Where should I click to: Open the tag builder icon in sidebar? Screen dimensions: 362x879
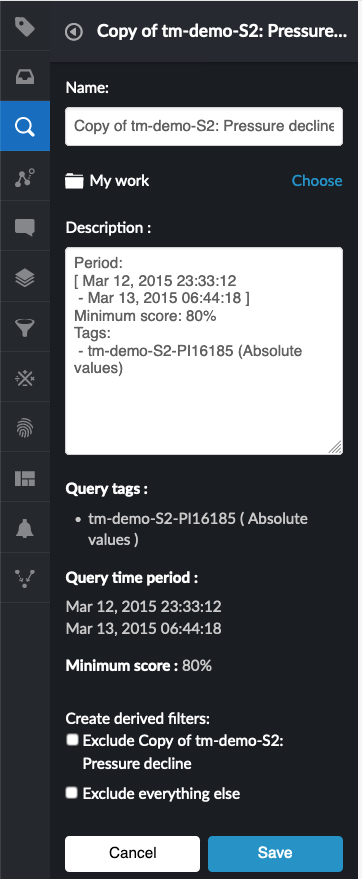coord(25,26)
